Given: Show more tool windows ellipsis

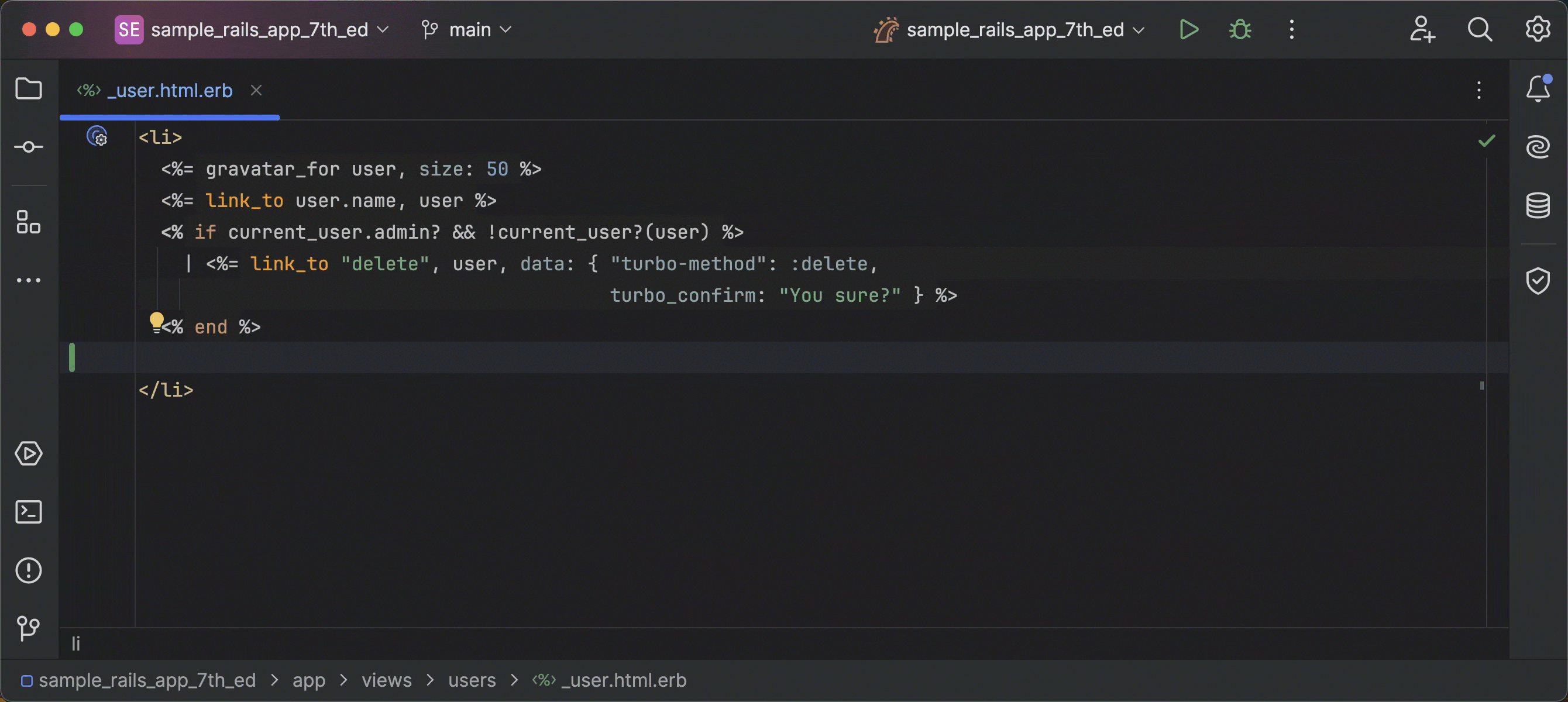Looking at the screenshot, I should [28, 281].
